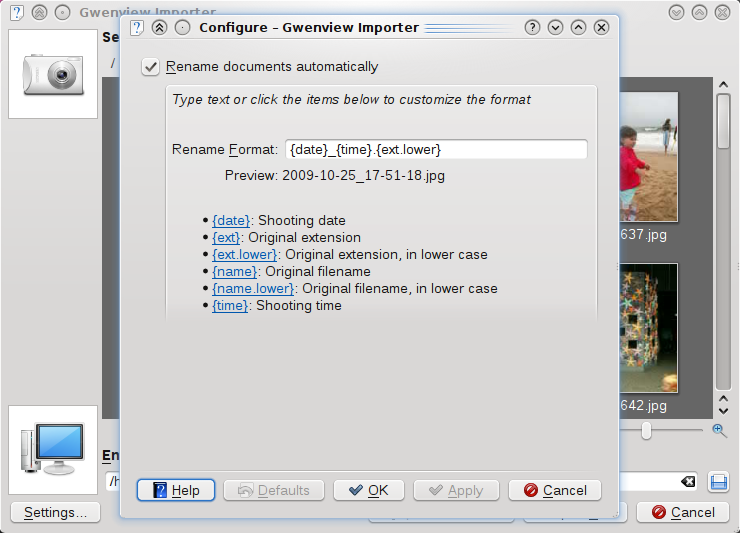Click the 642.jpg filename label
Image resolution: width=740 pixels, height=533 pixels.
click(x=643, y=406)
